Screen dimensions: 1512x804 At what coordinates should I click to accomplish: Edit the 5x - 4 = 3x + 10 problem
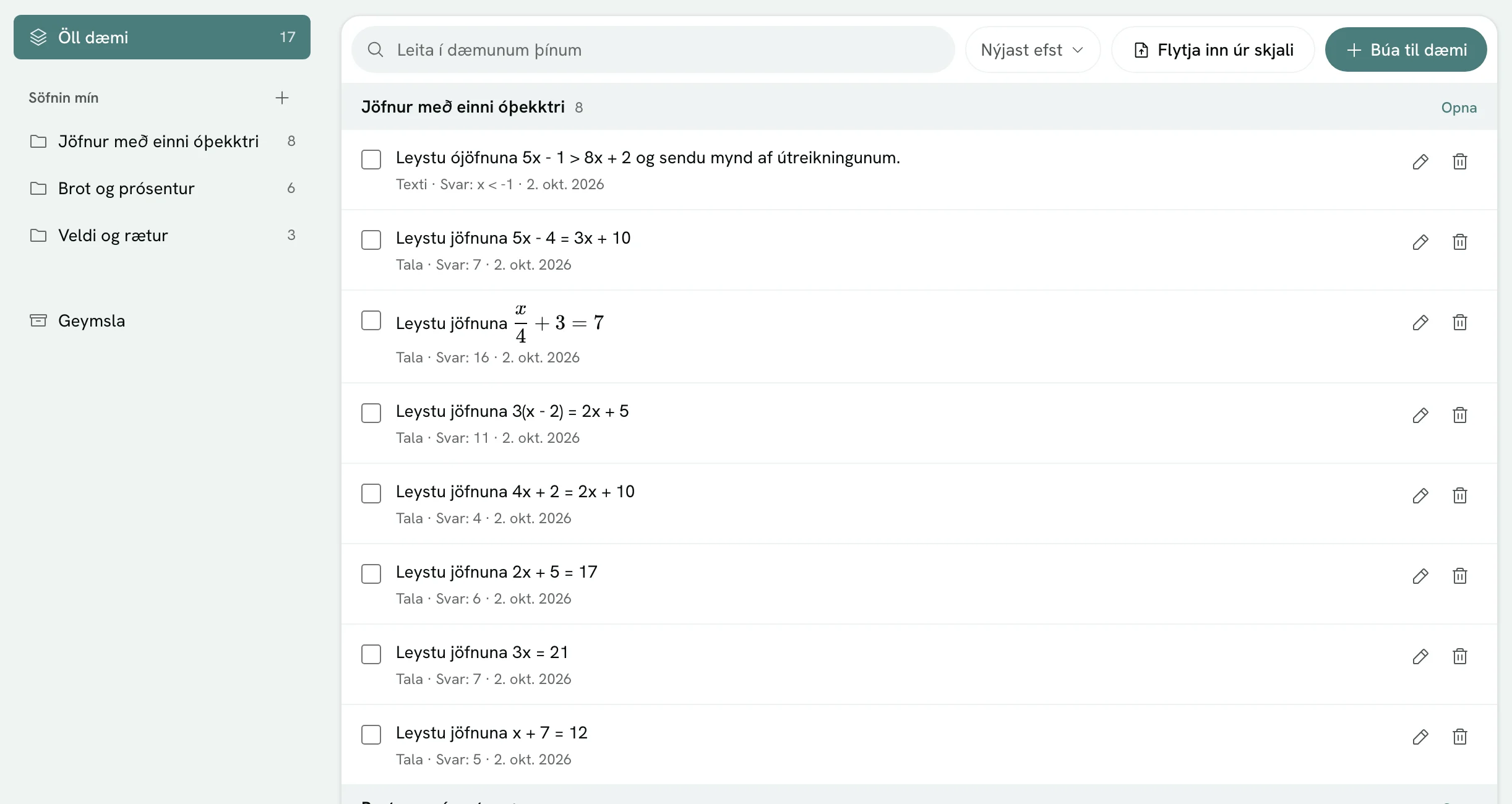pos(1420,242)
